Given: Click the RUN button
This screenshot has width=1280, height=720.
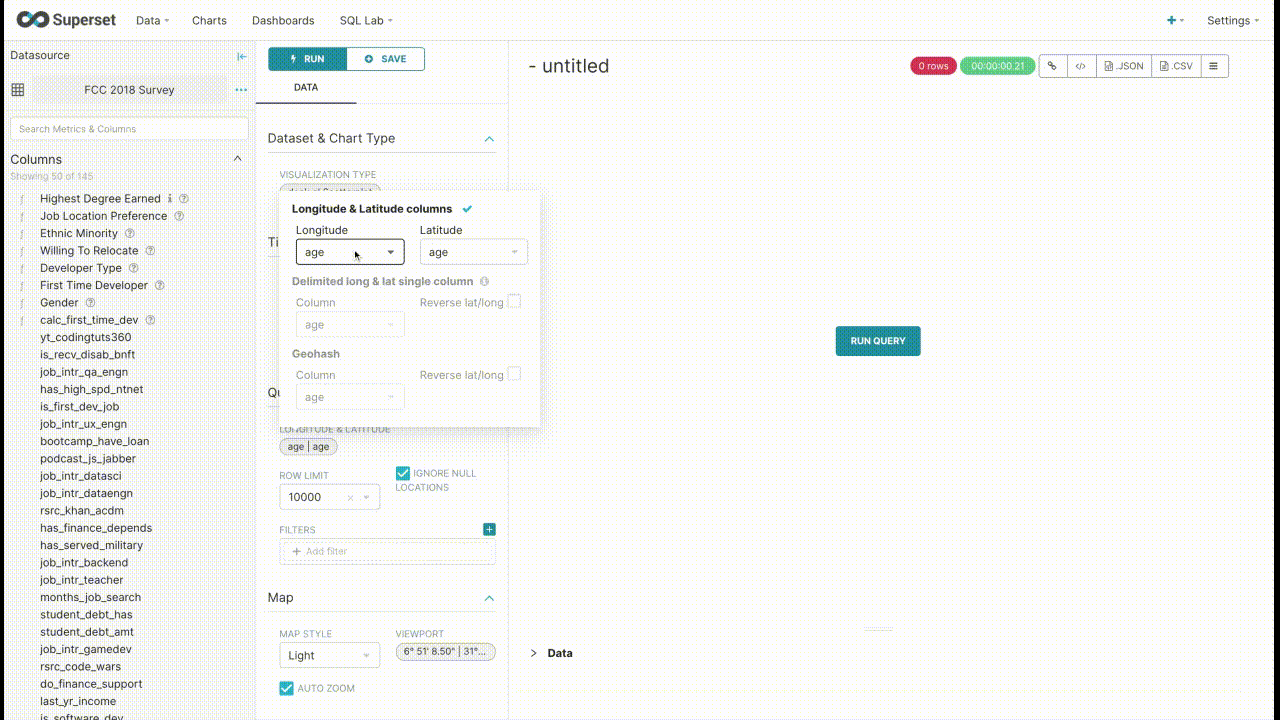Looking at the screenshot, I should (307, 59).
